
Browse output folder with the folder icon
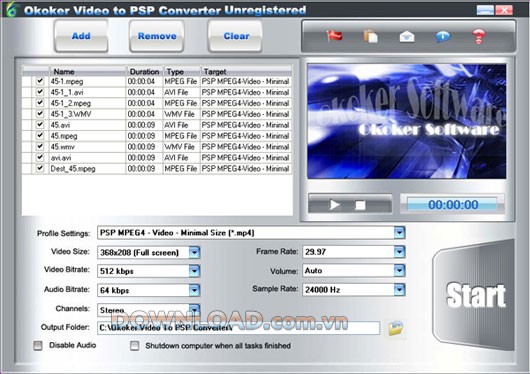[x=395, y=328]
